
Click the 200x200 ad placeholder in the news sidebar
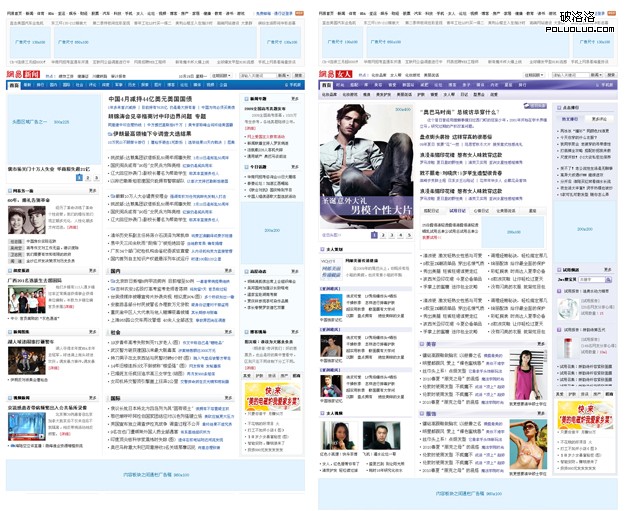[x=272, y=233]
